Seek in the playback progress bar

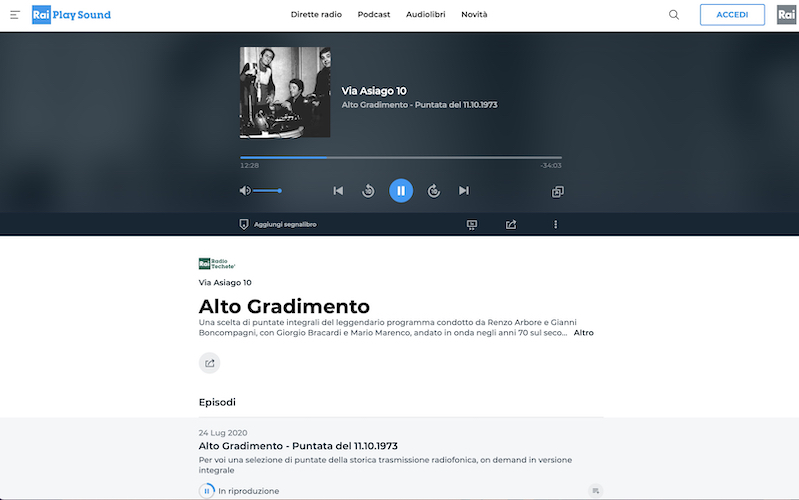click(x=401, y=157)
